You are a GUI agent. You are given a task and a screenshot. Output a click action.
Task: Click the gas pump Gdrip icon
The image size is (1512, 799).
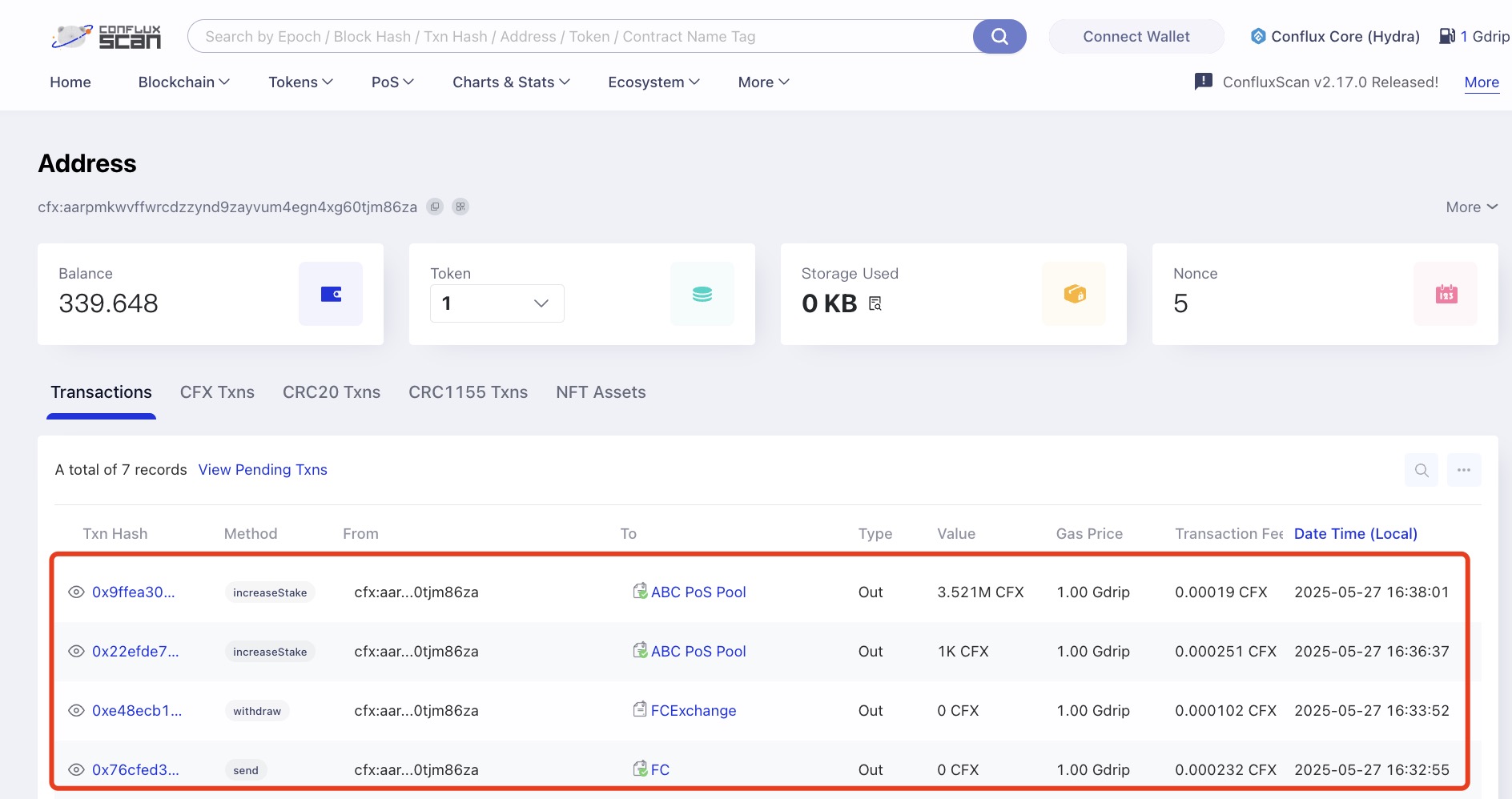(x=1447, y=36)
